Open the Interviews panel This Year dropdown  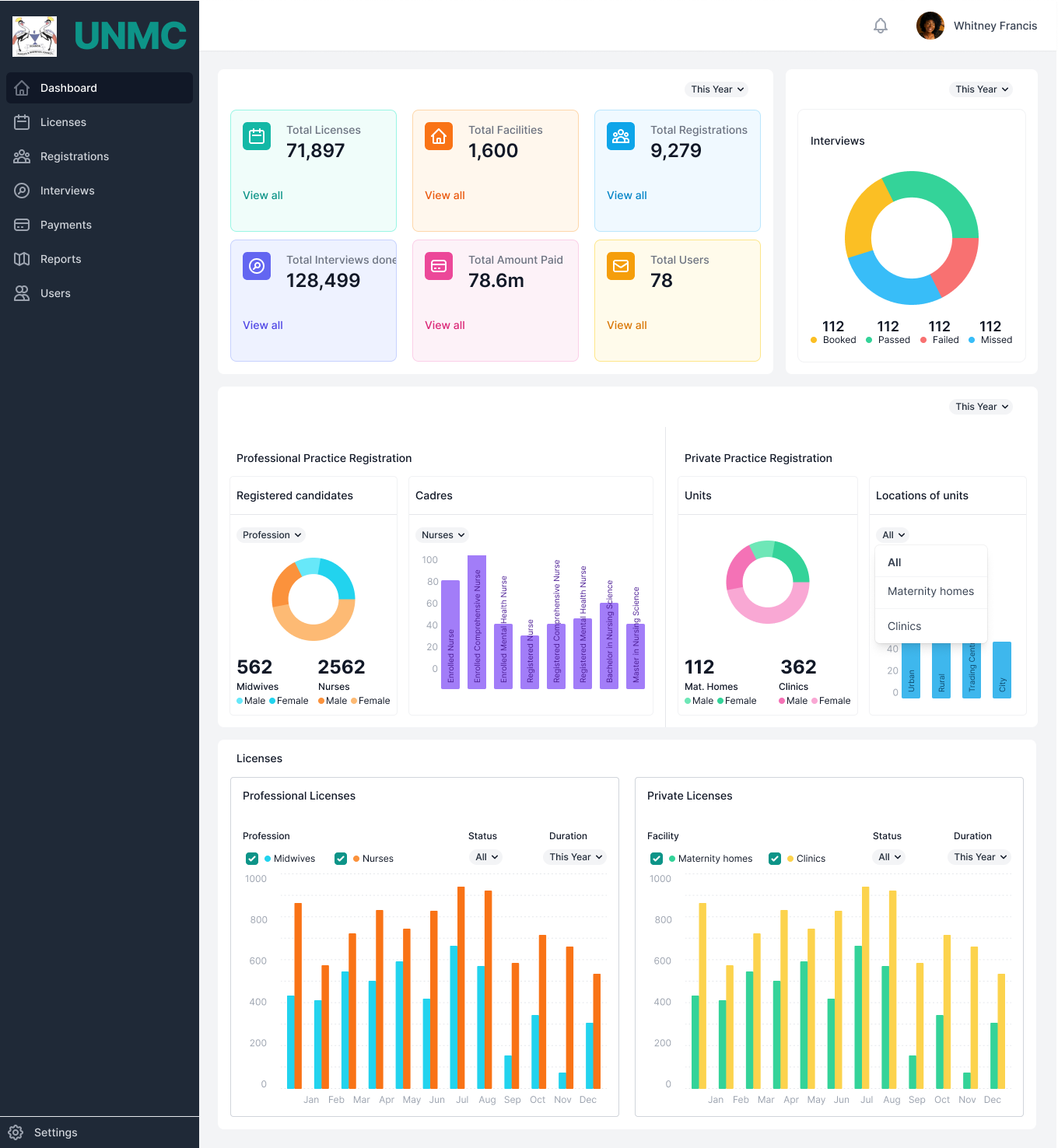coord(981,89)
